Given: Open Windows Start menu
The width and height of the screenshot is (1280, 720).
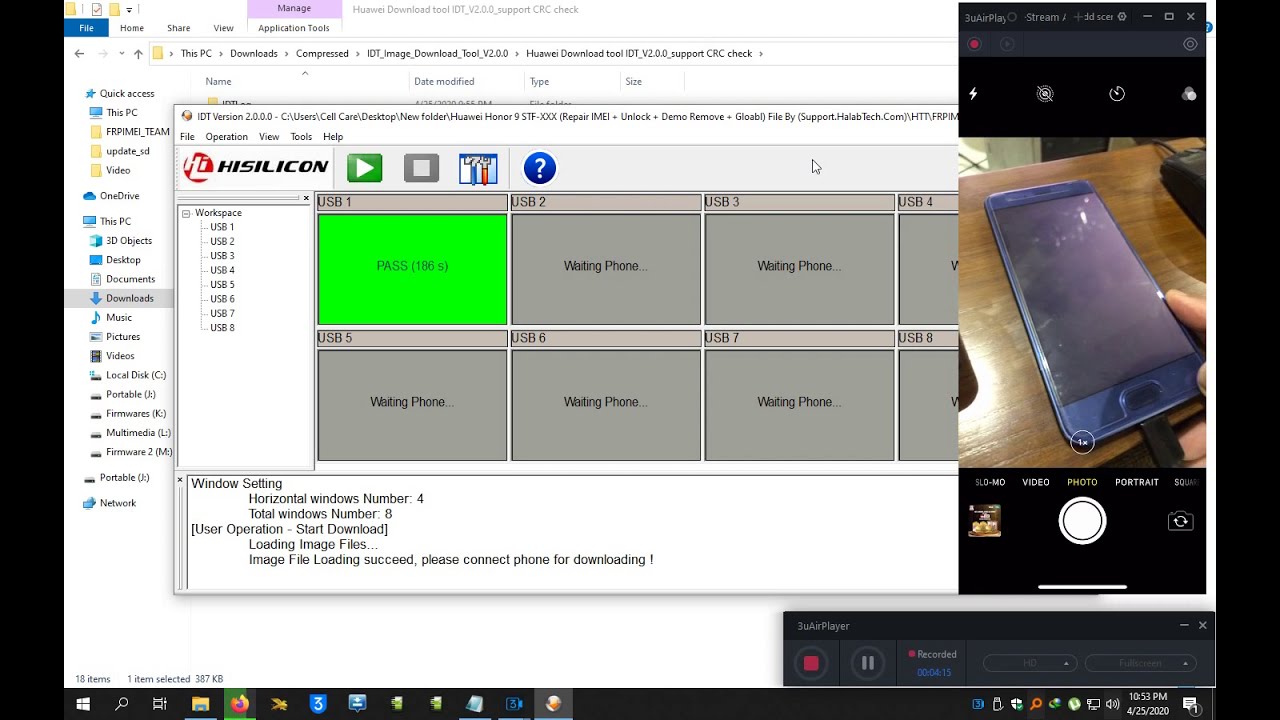Looking at the screenshot, I should point(83,704).
